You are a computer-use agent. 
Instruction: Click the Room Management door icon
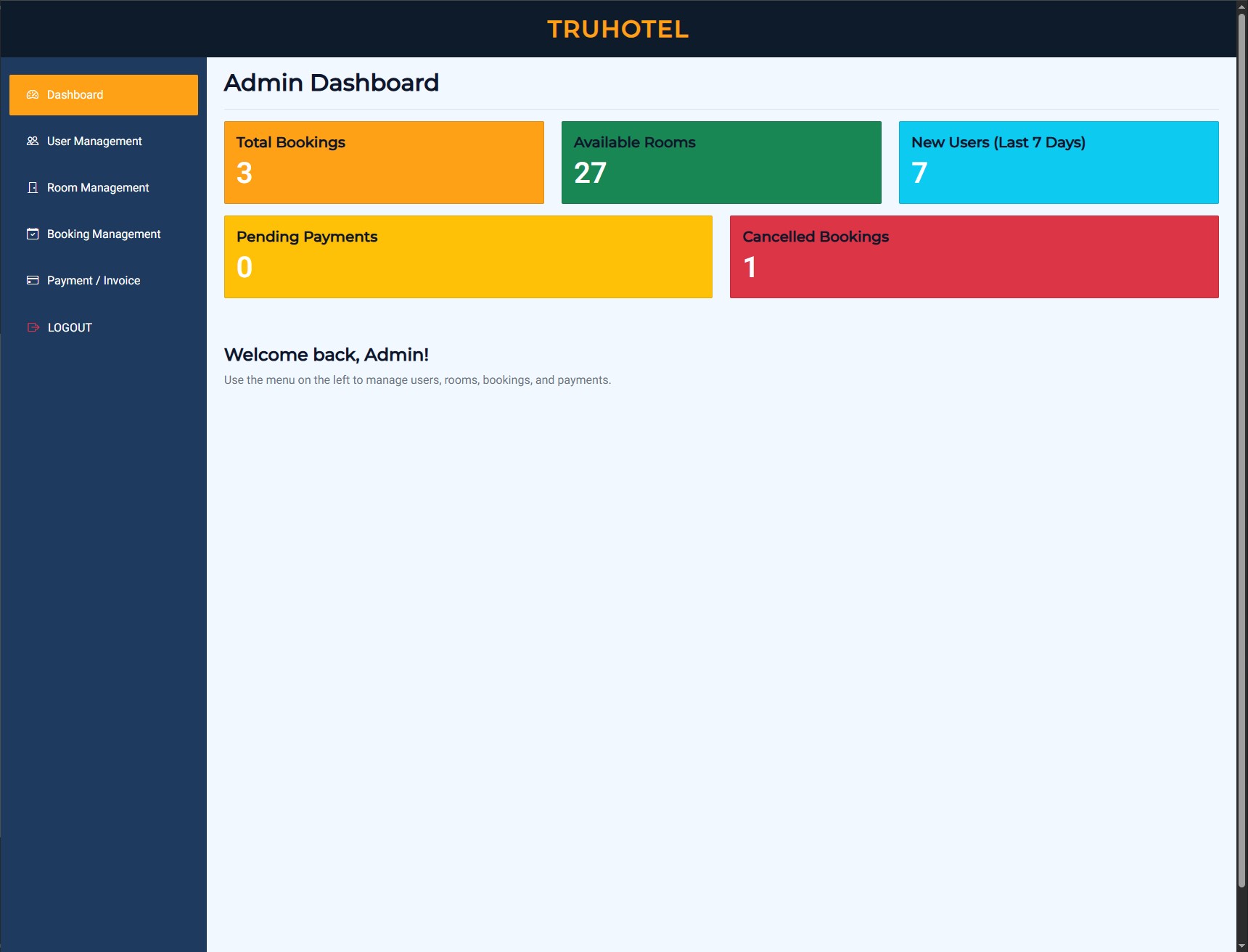pos(33,188)
